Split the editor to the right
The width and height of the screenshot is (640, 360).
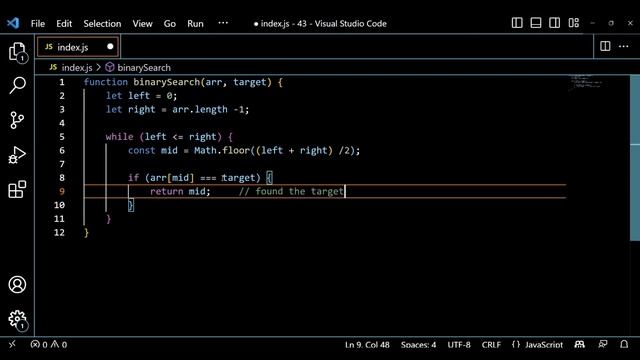click(x=605, y=47)
